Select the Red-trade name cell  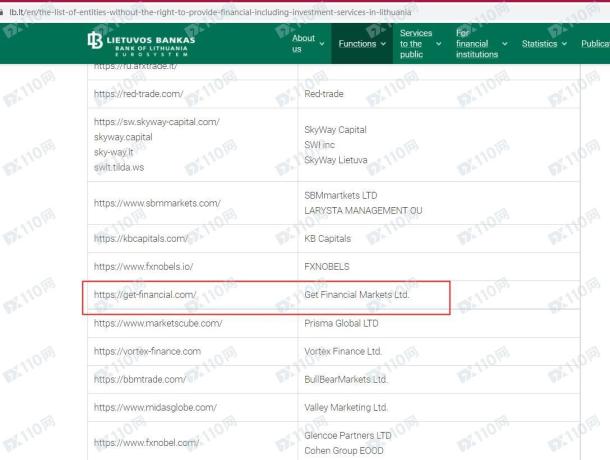coord(439,94)
